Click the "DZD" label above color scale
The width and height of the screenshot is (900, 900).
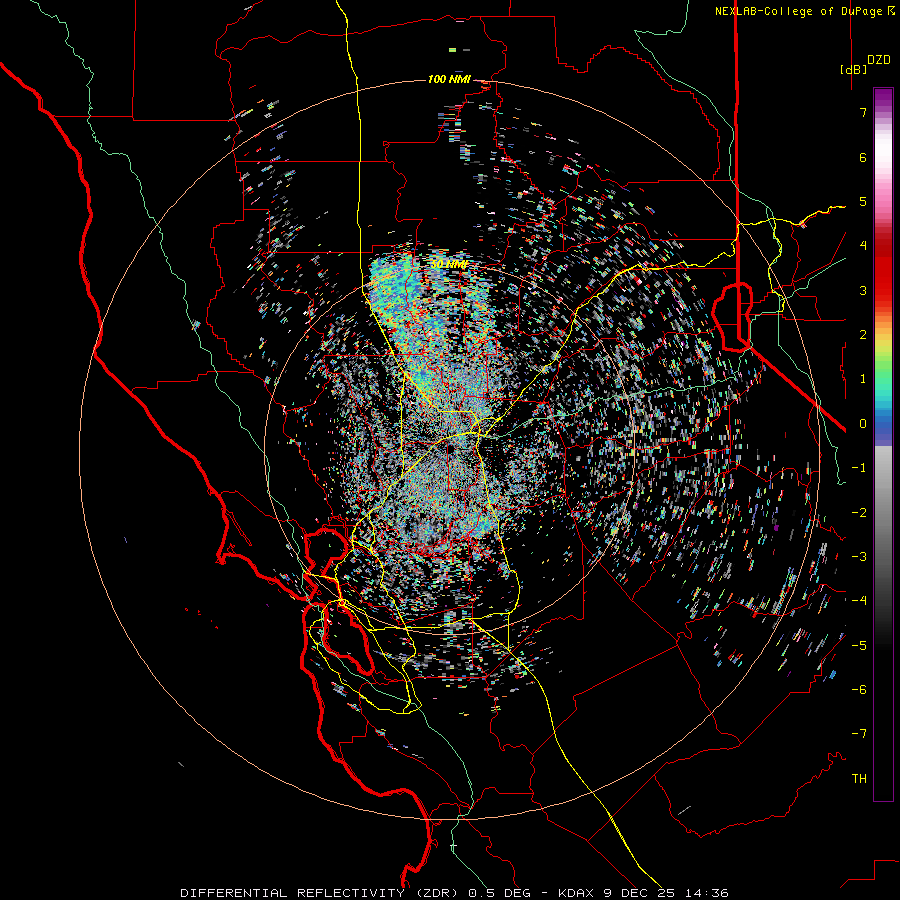[879, 60]
